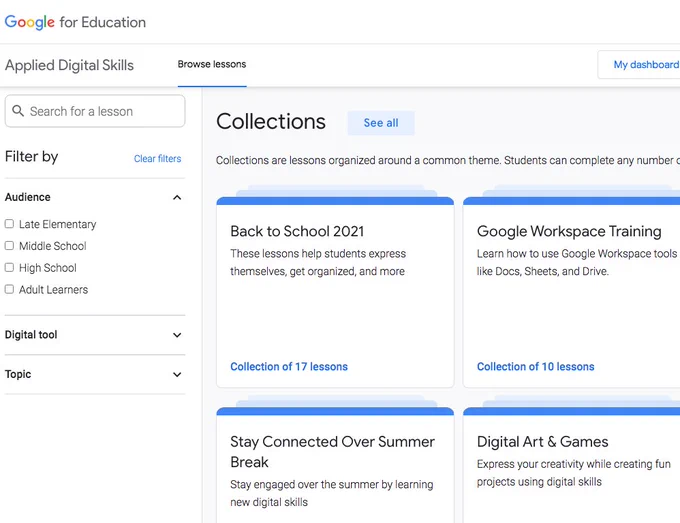This screenshot has width=680, height=523.
Task: Go to Applied Digital Skills home
Action: pos(69,65)
